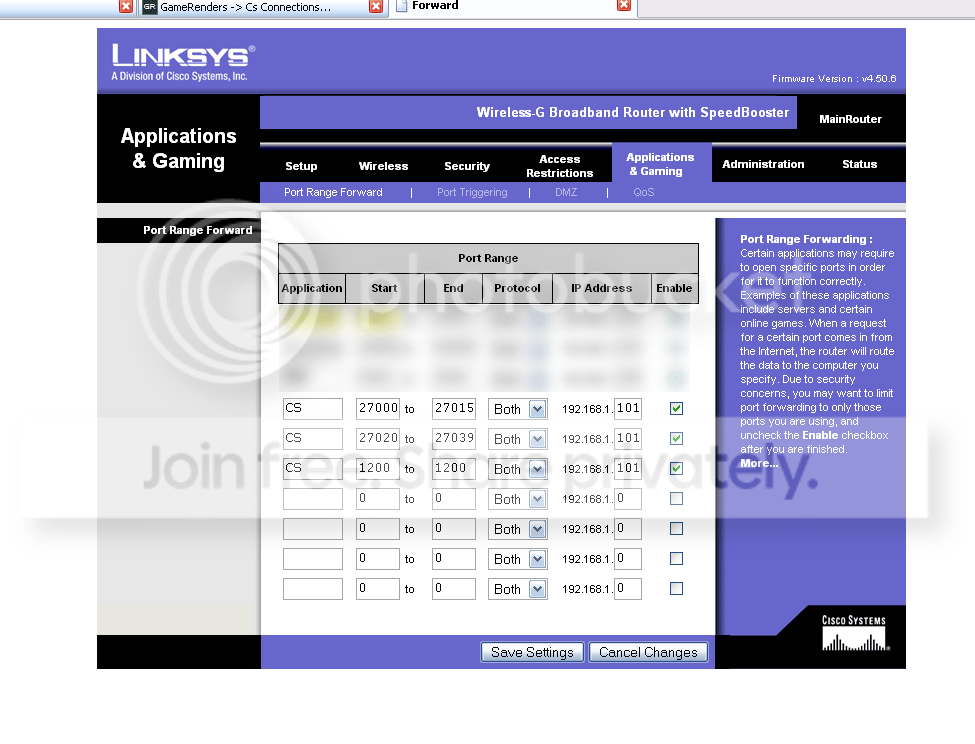
Task: Click the Cisco Systems logo
Action: pos(854,633)
